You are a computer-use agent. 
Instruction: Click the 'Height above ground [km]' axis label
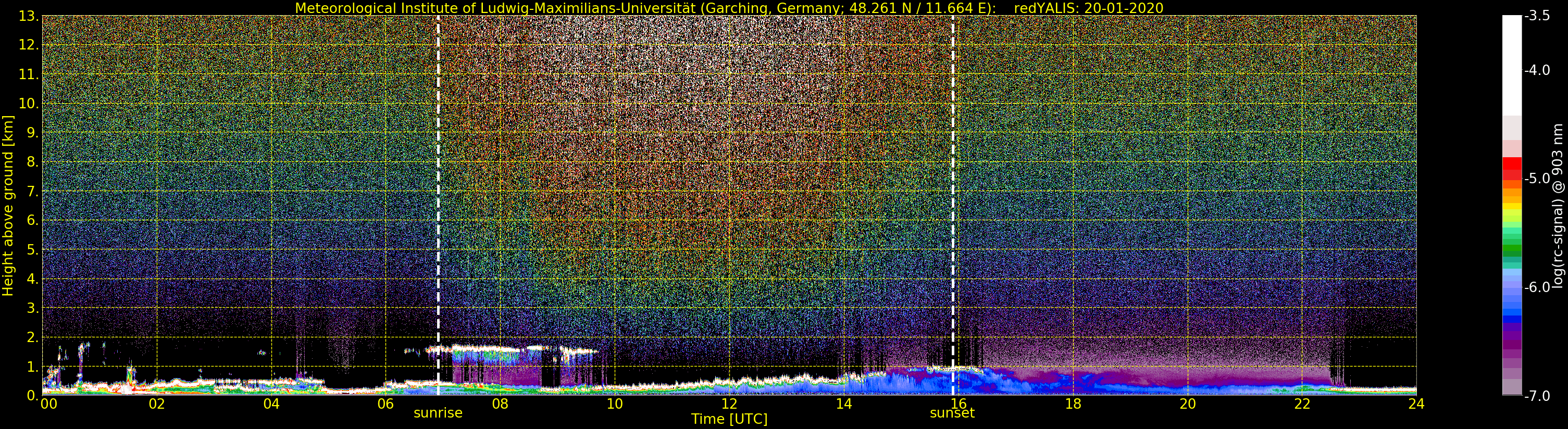(x=8, y=206)
